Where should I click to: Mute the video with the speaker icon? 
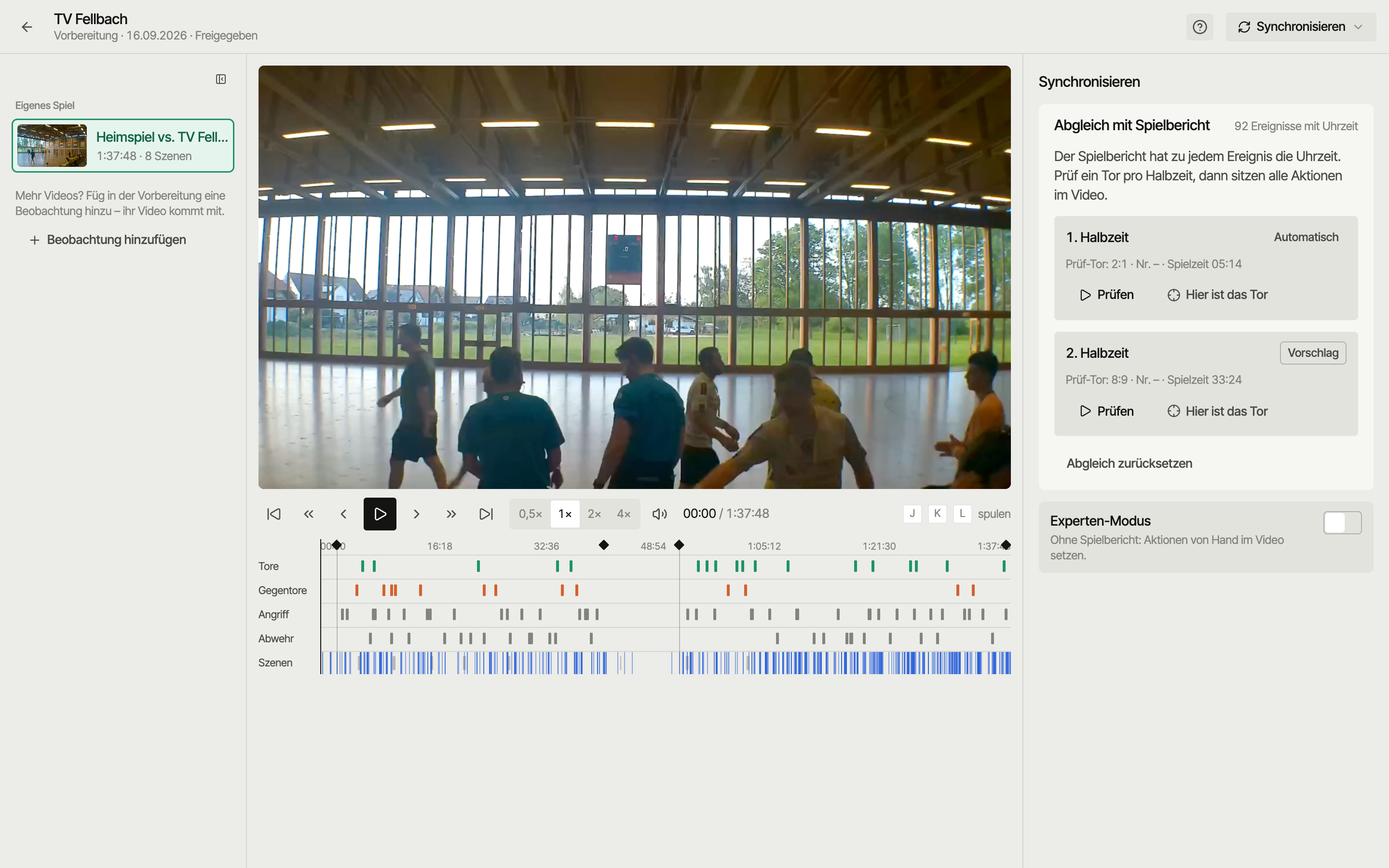(x=659, y=514)
